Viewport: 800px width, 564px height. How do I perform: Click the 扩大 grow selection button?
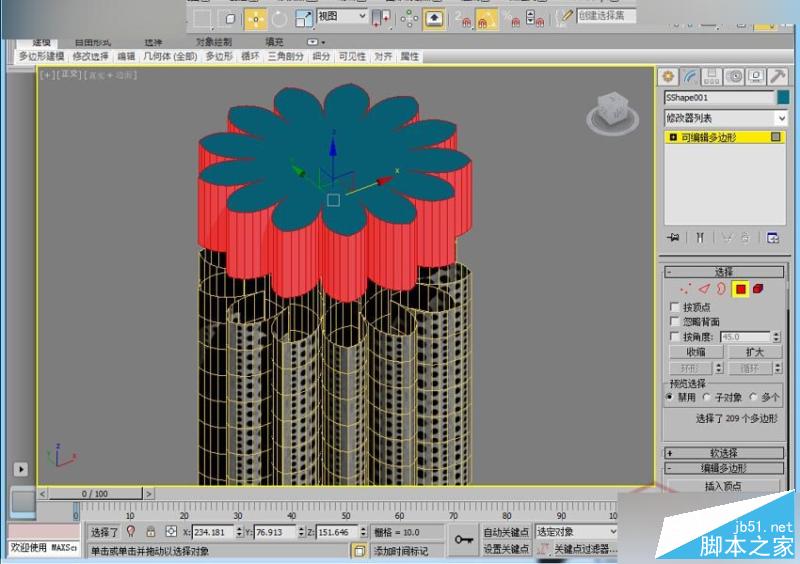(x=753, y=352)
